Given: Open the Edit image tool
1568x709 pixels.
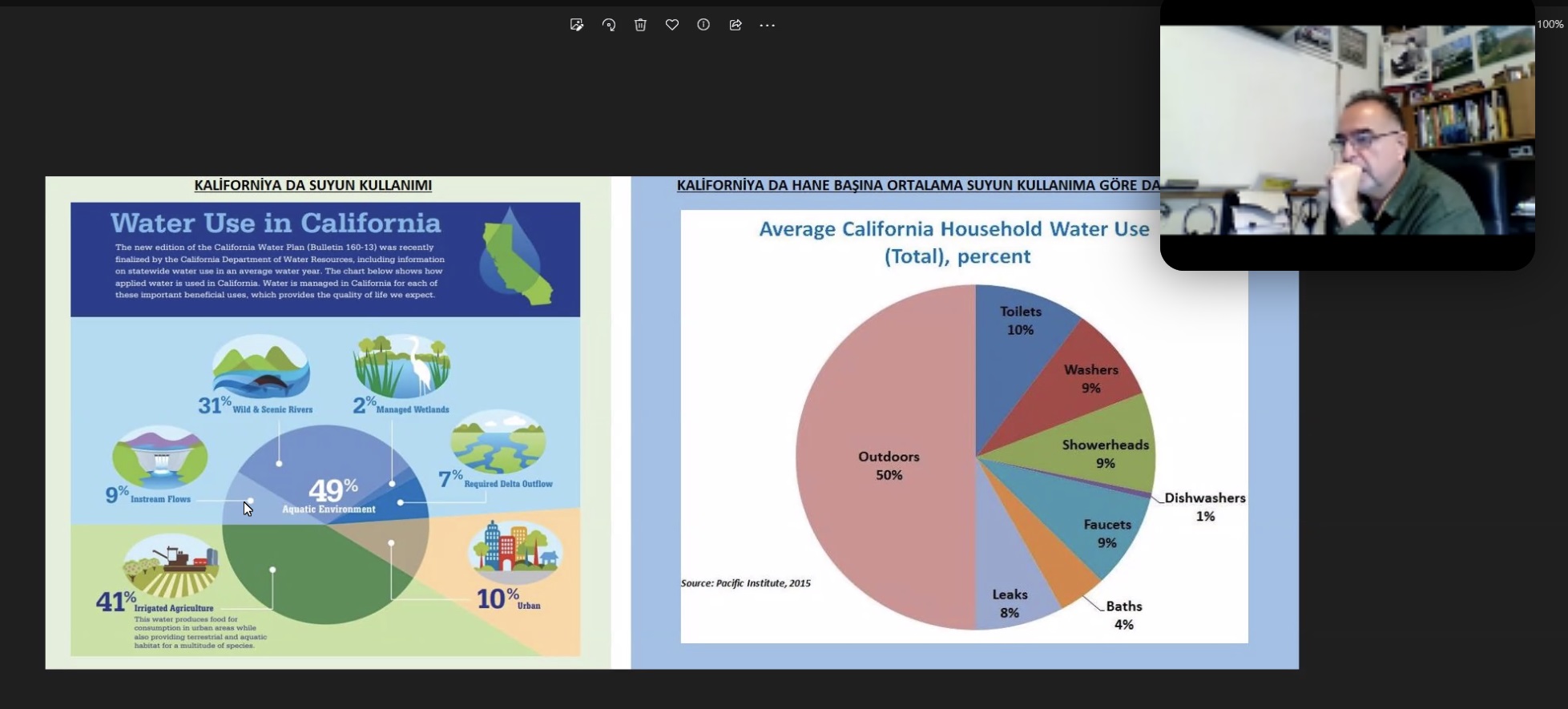Looking at the screenshot, I should (577, 25).
